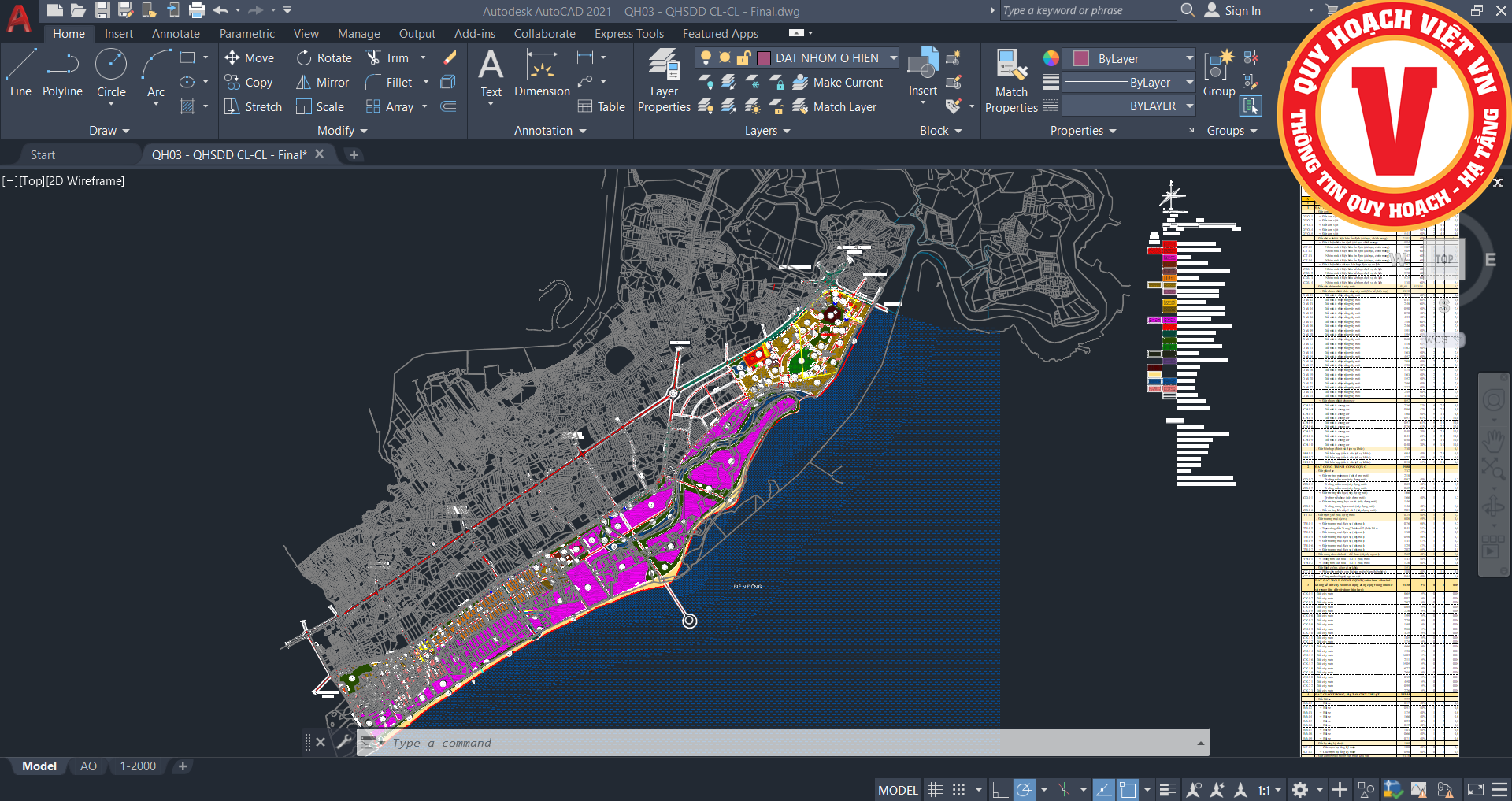Select the Line drawing tool
Image resolution: width=1512 pixels, height=801 pixels.
(20, 72)
